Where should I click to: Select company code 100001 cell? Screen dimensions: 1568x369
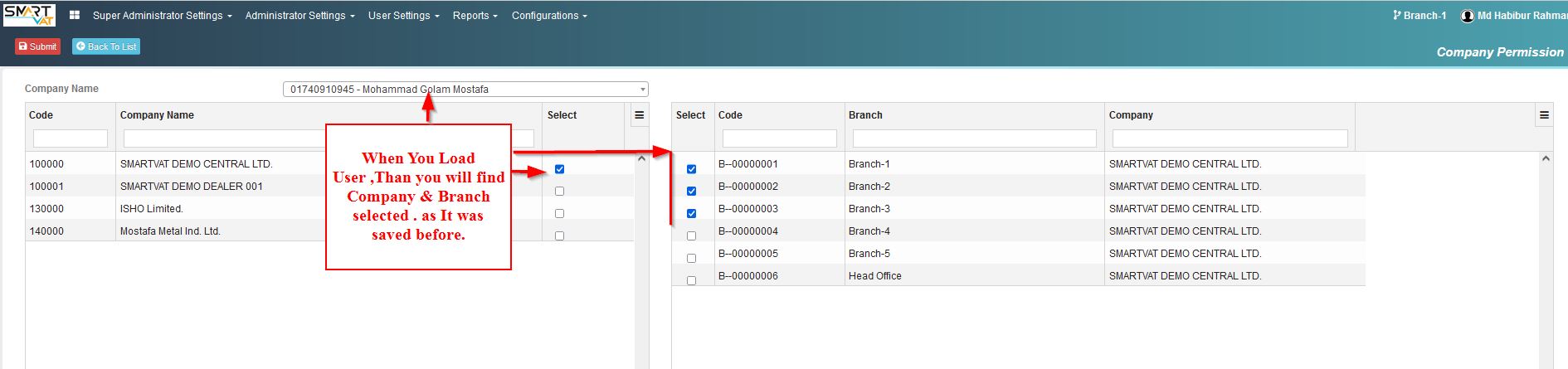click(x=46, y=187)
